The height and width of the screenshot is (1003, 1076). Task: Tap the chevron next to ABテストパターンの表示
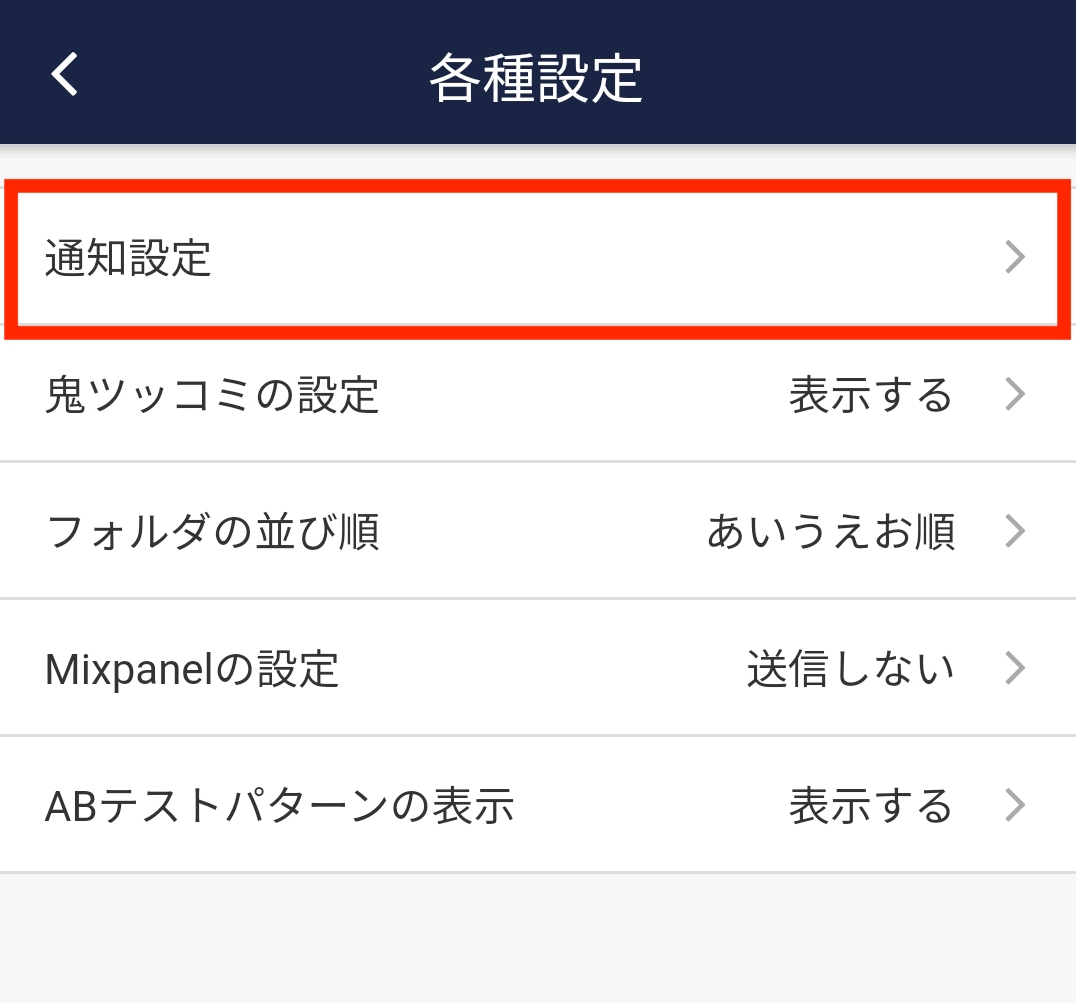click(1015, 805)
